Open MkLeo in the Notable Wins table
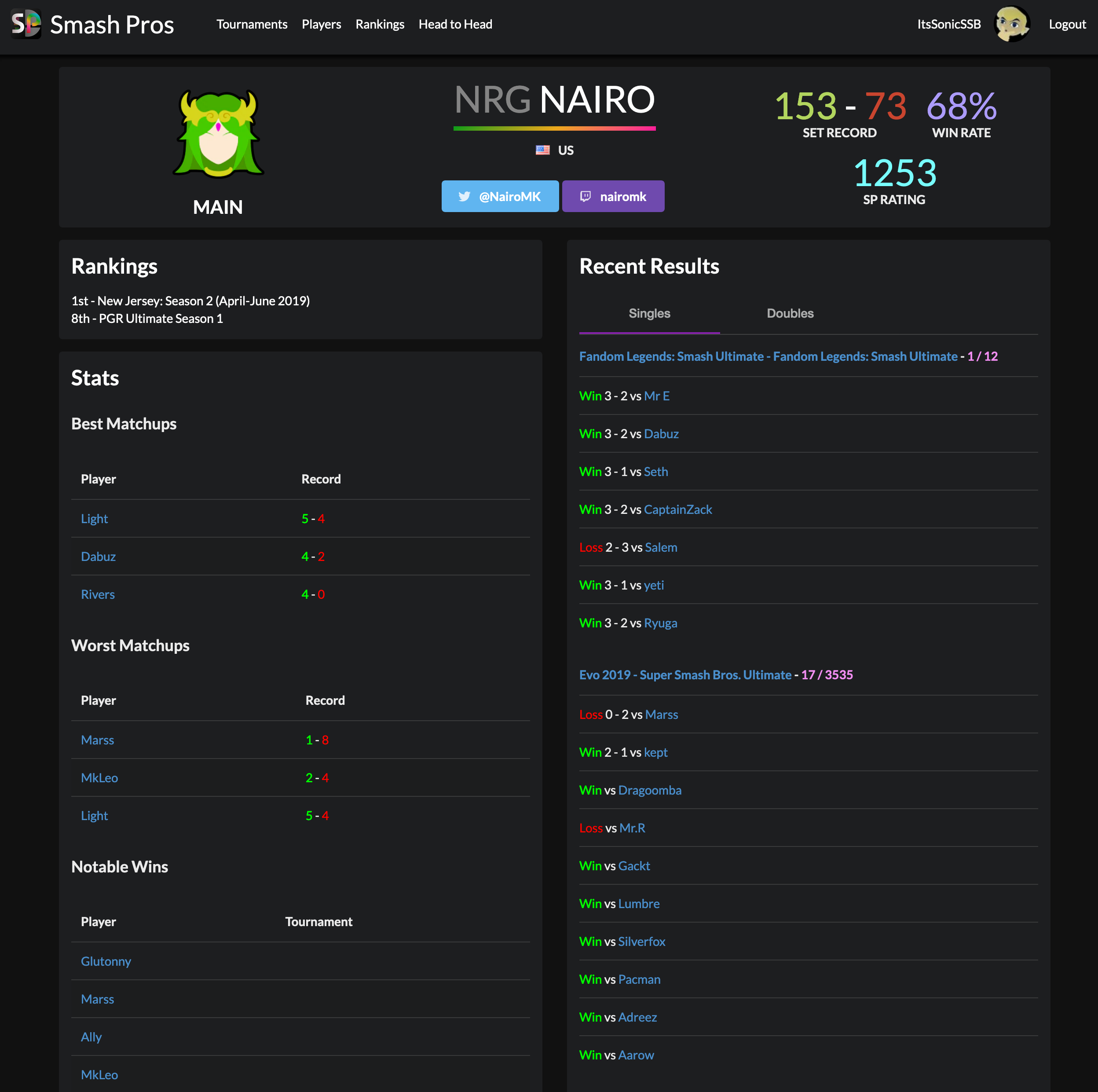 (x=99, y=1075)
